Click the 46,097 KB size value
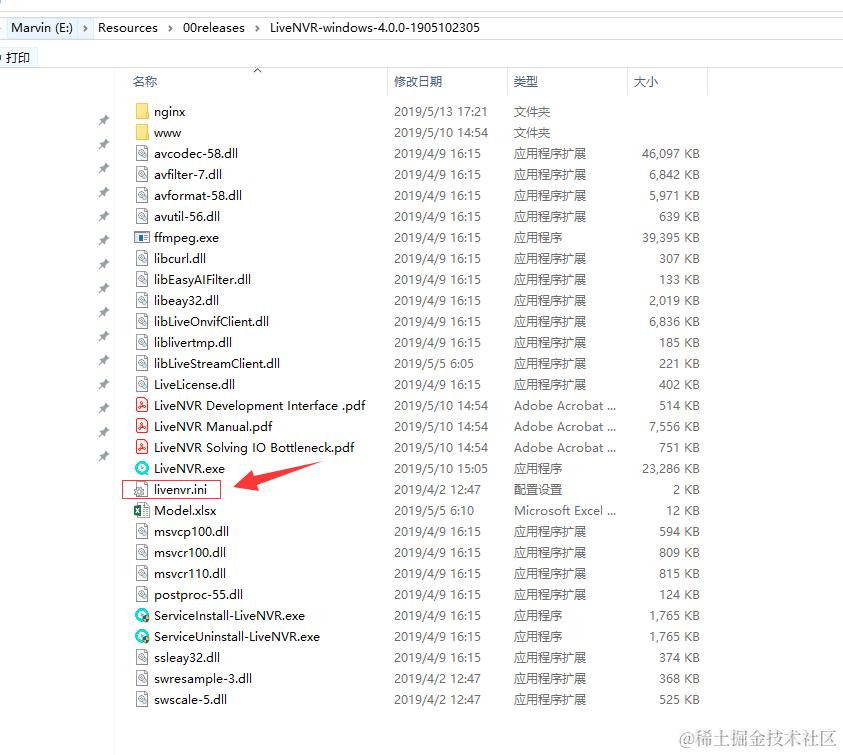The width and height of the screenshot is (843, 755). pos(670,154)
